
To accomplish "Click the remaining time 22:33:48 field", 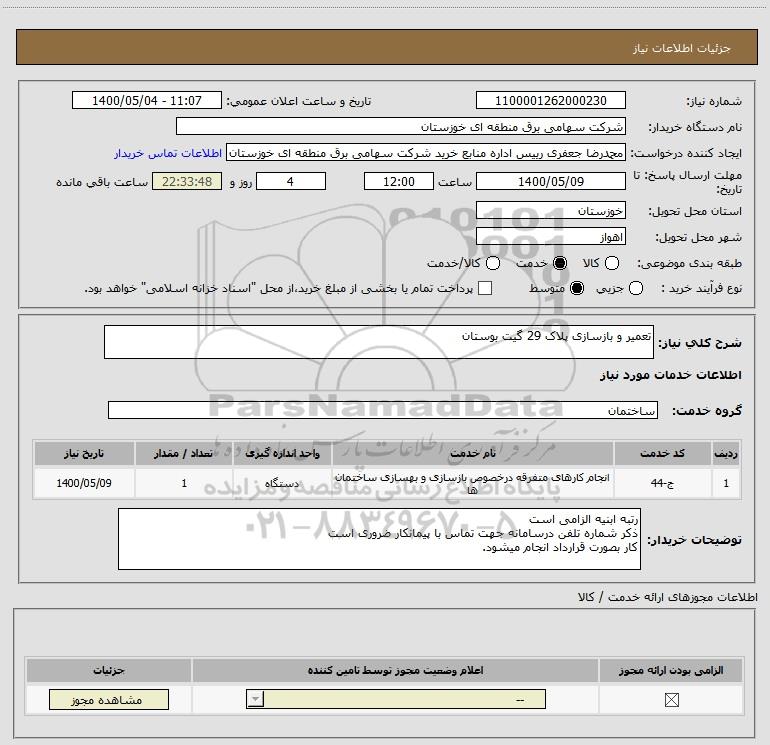I will click(187, 181).
